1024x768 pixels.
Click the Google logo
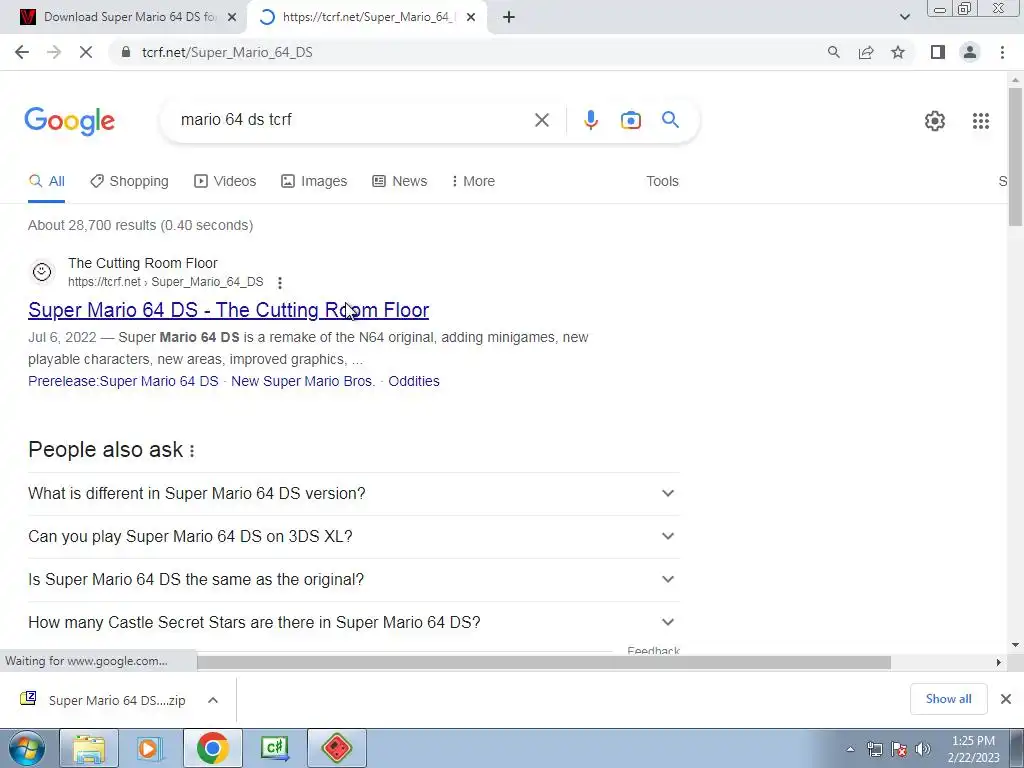pyautogui.click(x=69, y=121)
